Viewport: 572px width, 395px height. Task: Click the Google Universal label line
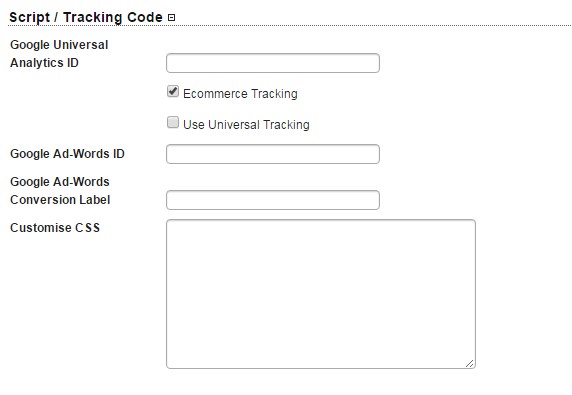tap(59, 45)
